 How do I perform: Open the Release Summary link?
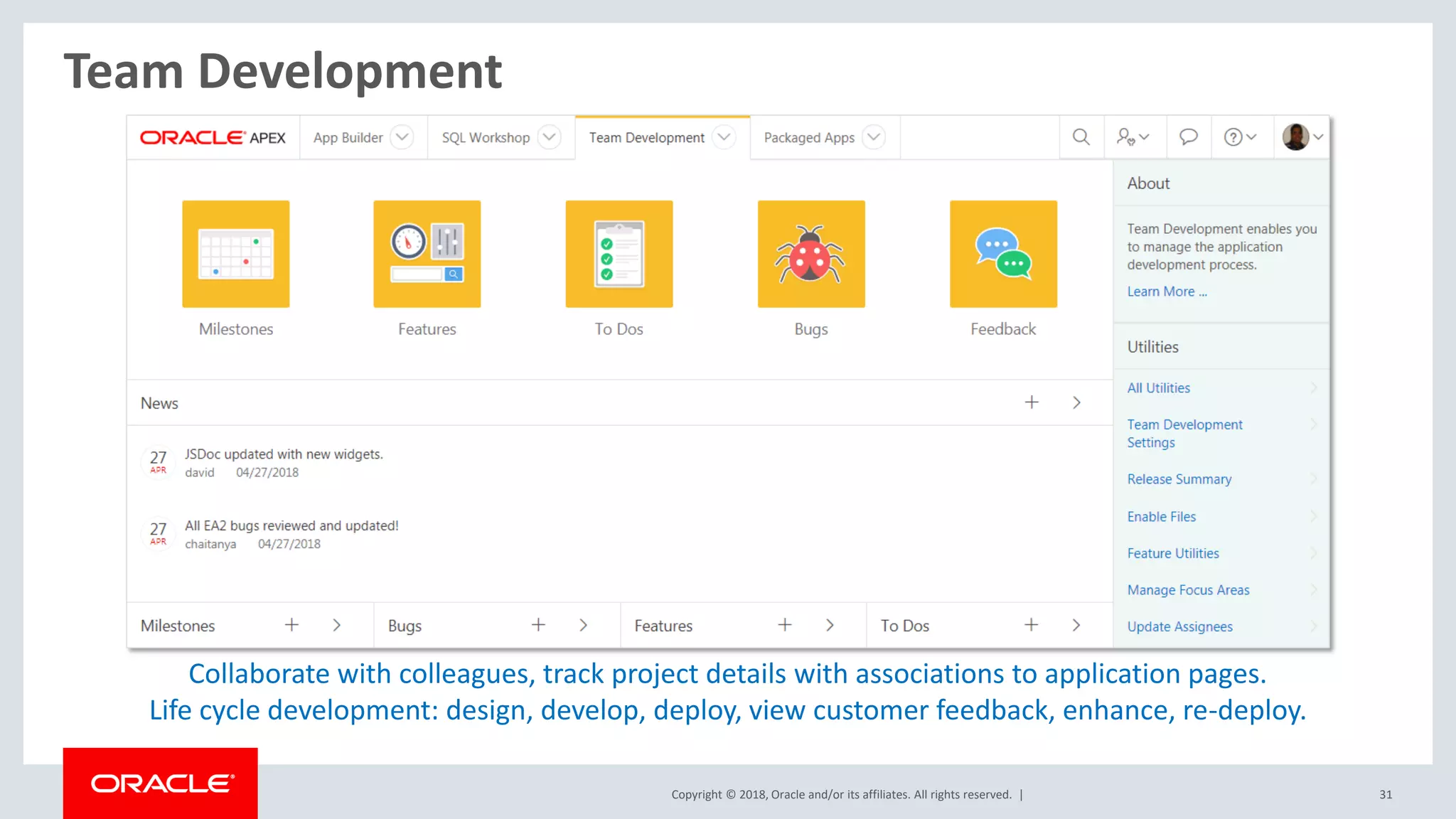pyautogui.click(x=1179, y=479)
